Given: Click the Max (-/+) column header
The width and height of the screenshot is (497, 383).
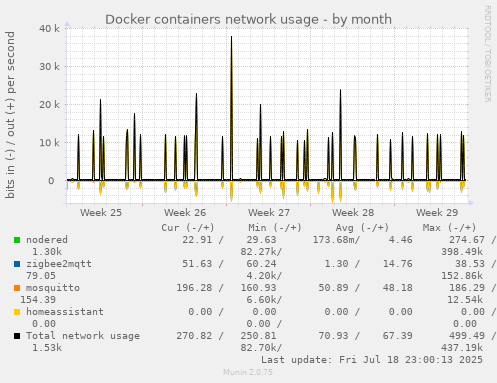Looking at the screenshot, I should click(x=449, y=228).
